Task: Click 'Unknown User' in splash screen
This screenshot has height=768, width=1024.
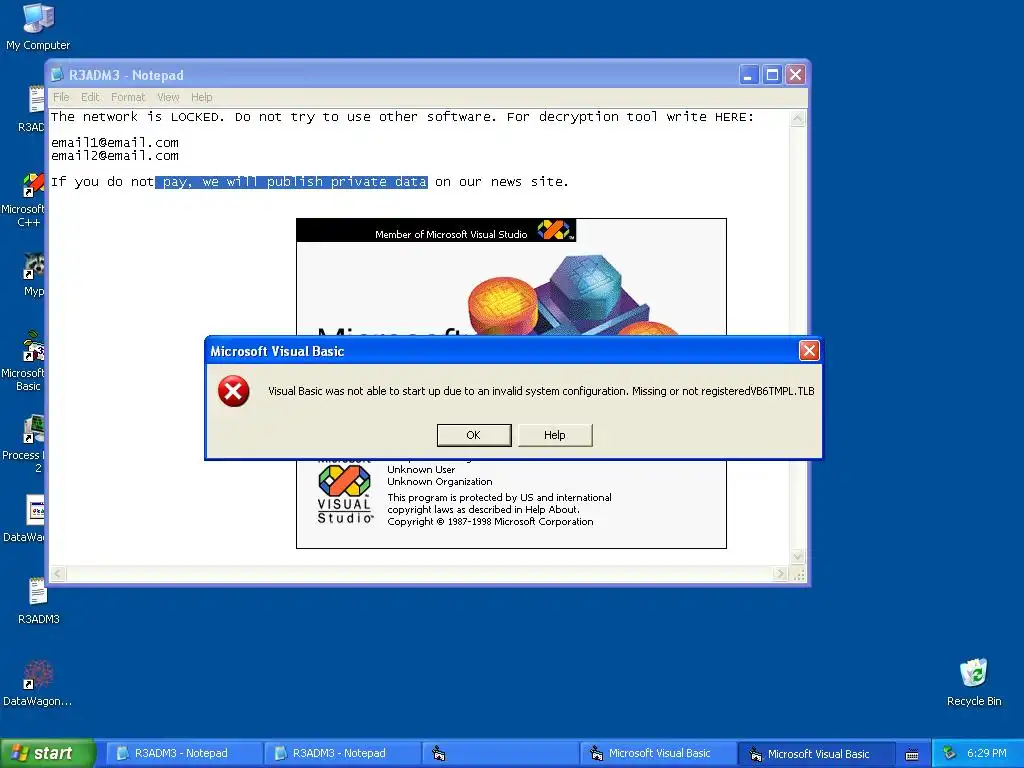Action: point(421,470)
